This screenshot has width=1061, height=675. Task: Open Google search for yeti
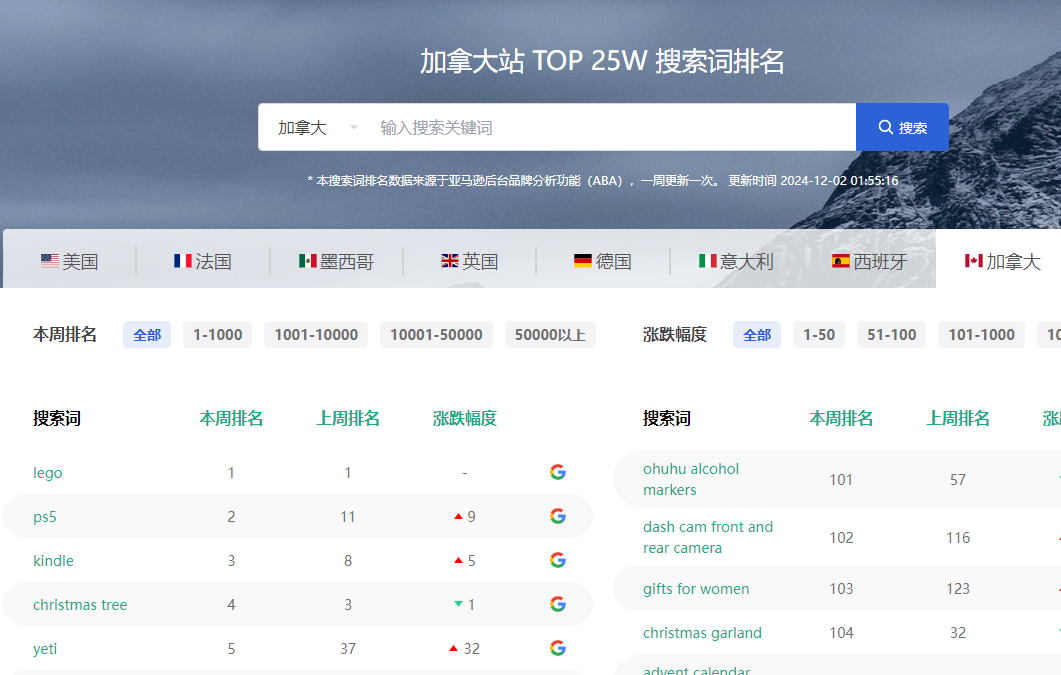point(558,648)
